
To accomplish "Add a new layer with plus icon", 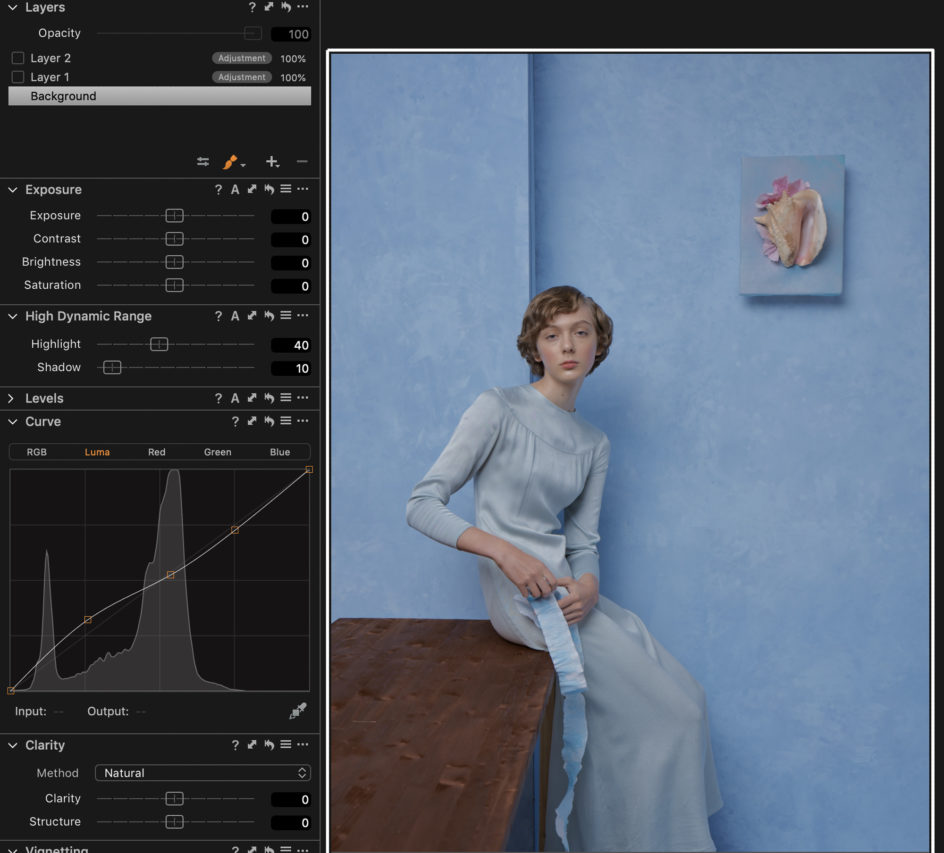I will coord(272,161).
